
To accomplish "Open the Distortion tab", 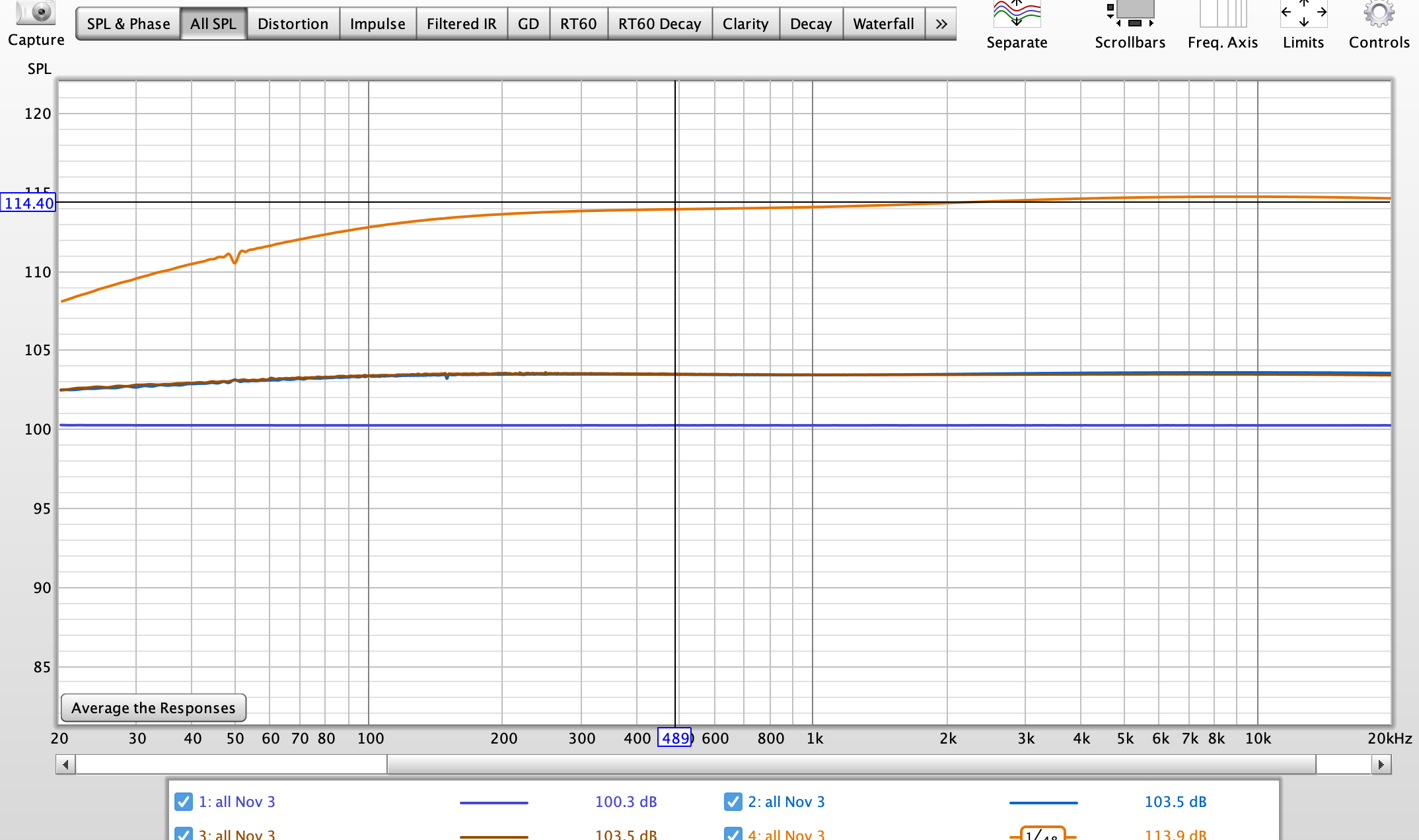I will [293, 24].
